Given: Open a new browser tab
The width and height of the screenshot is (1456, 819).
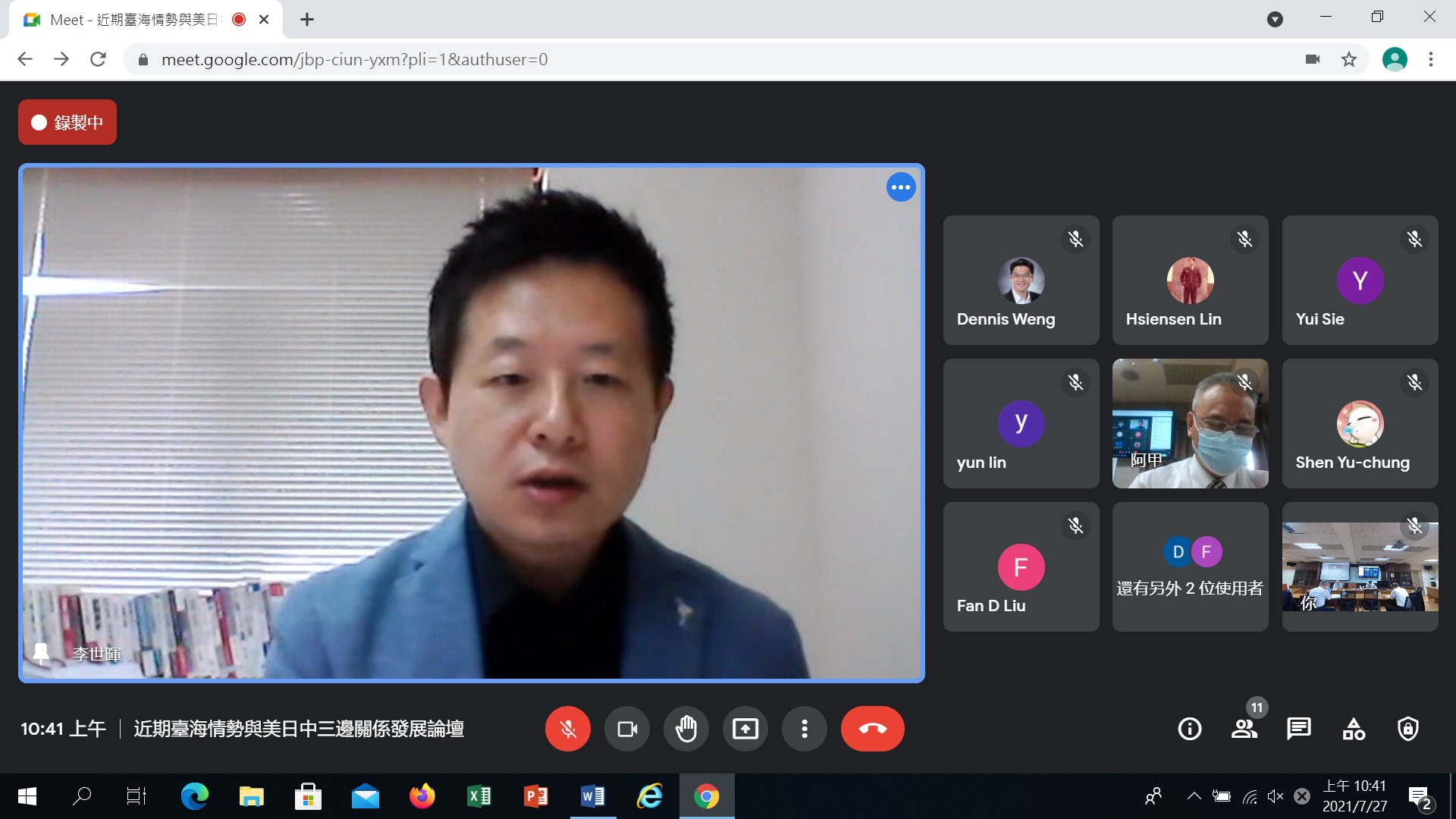Looking at the screenshot, I should [307, 20].
